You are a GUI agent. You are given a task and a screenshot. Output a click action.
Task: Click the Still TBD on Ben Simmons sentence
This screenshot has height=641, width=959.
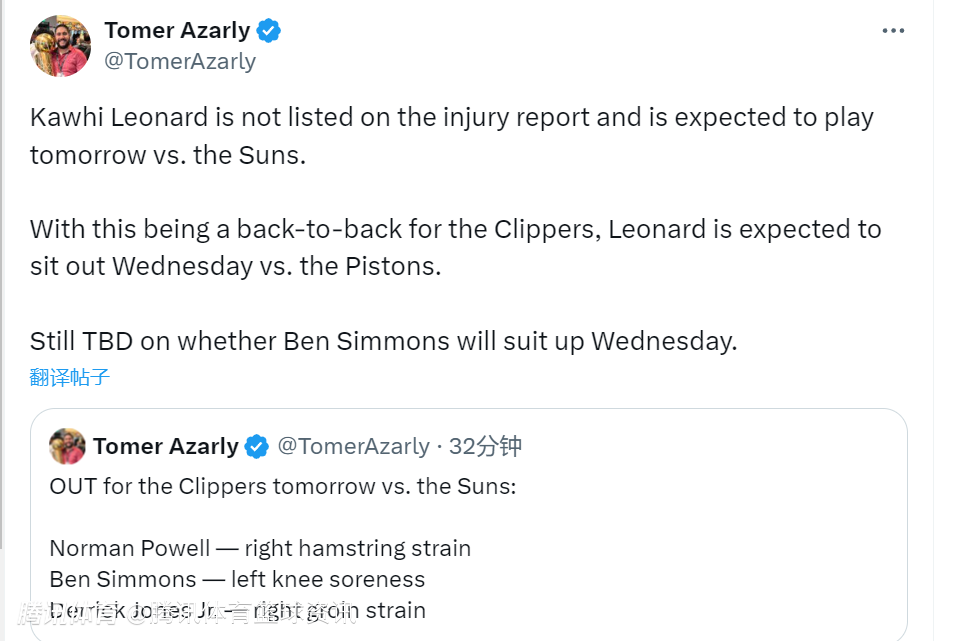(x=383, y=341)
